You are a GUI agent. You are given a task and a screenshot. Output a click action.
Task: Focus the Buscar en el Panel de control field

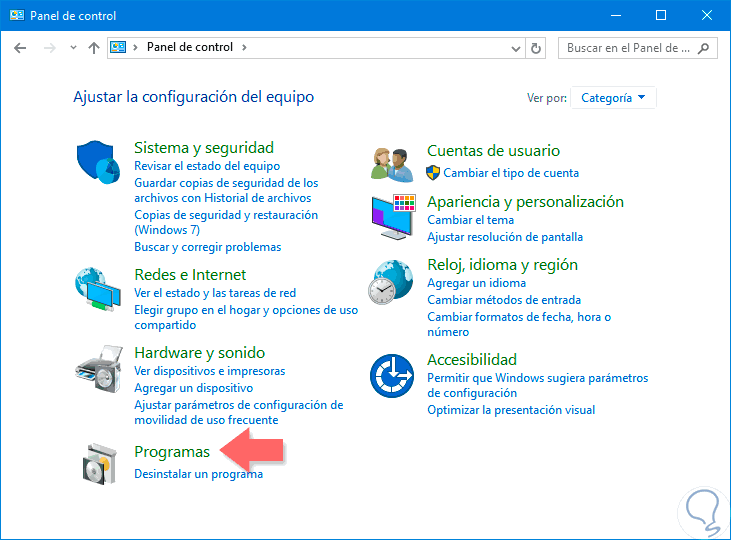637,48
